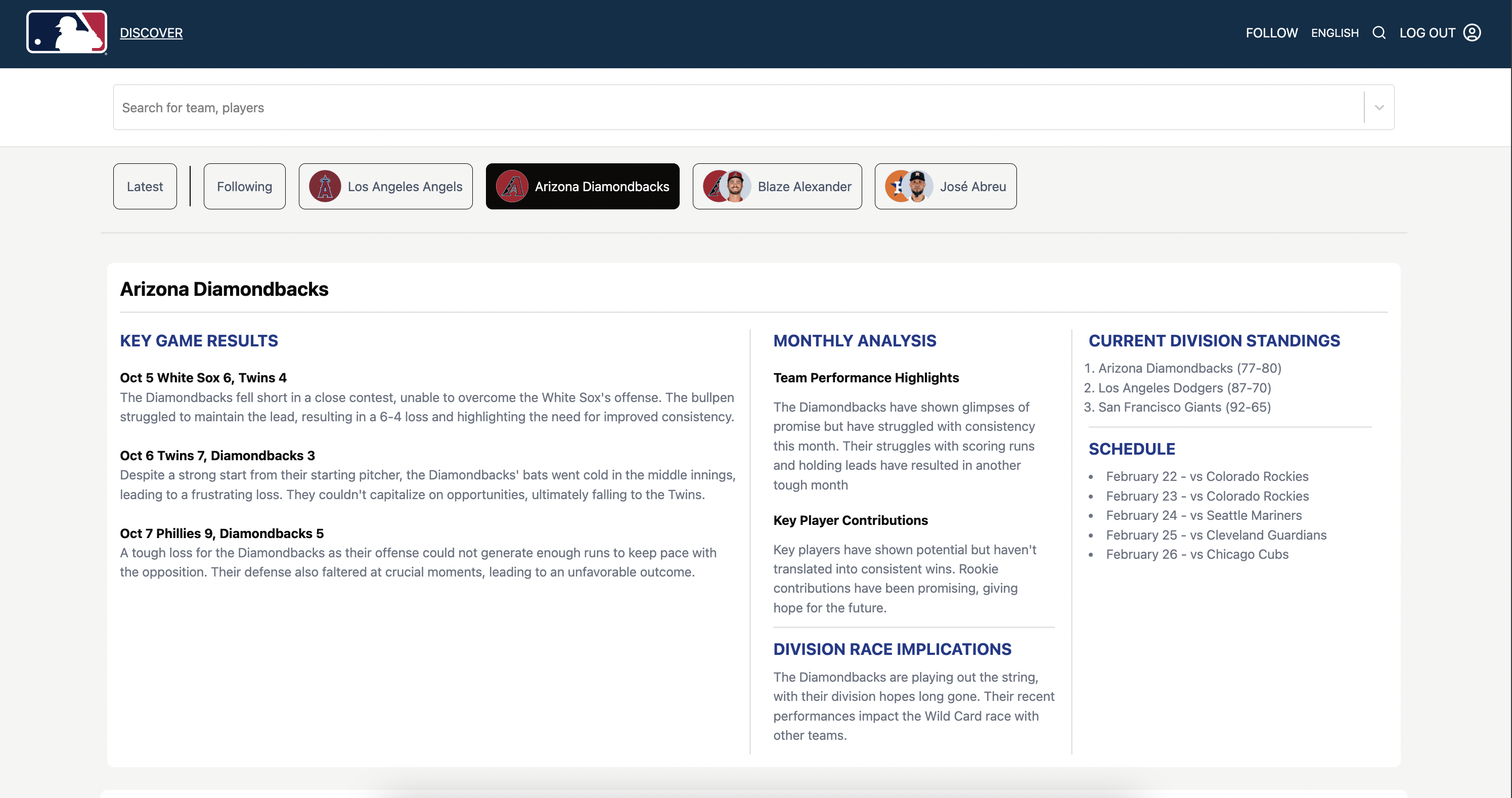
Task: Click the MLB logo in header
Action: [66, 32]
